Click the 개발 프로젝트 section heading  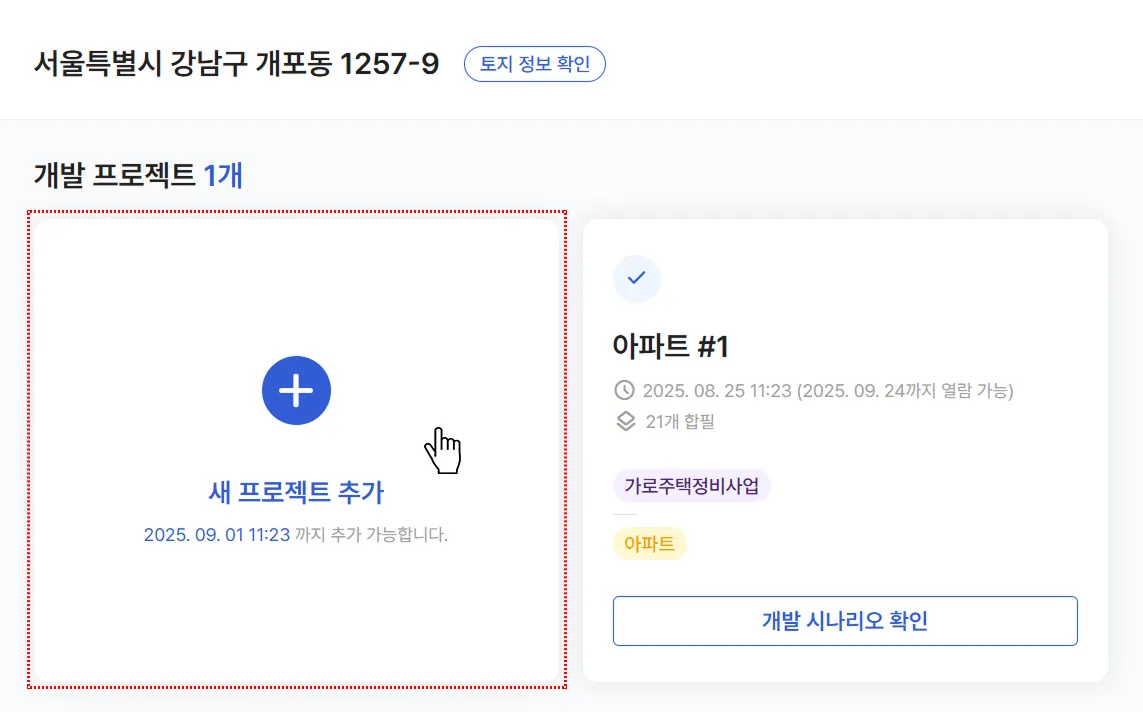[x=114, y=175]
